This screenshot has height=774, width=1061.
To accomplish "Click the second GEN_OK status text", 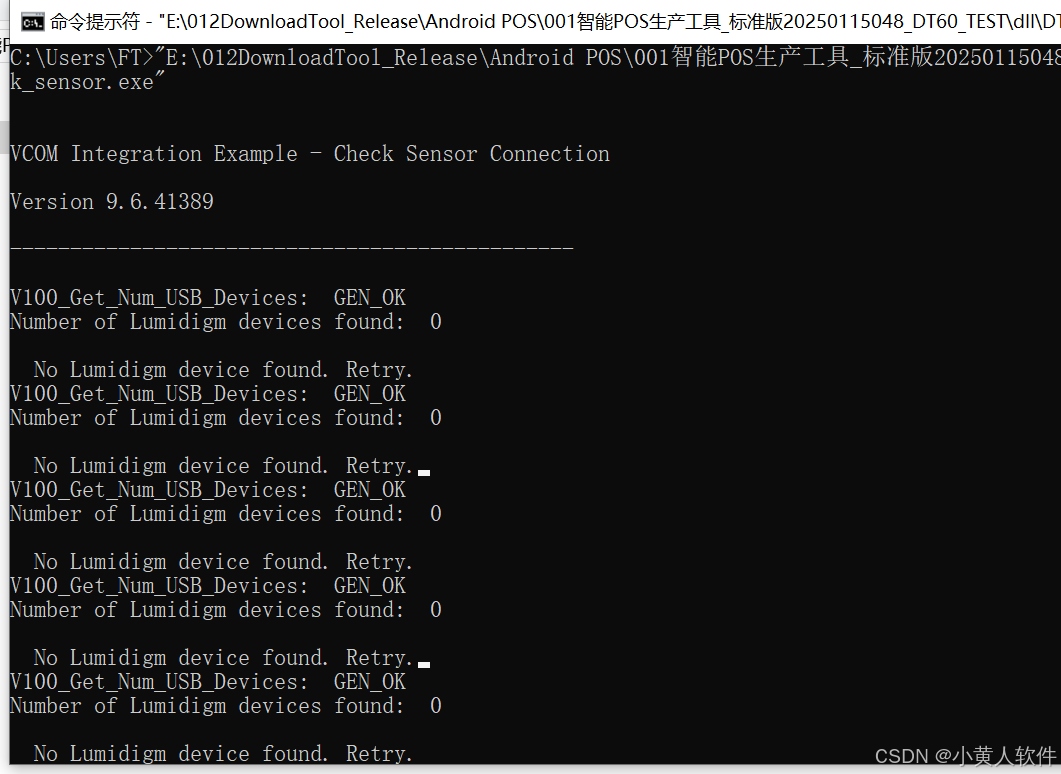I will point(369,393).
